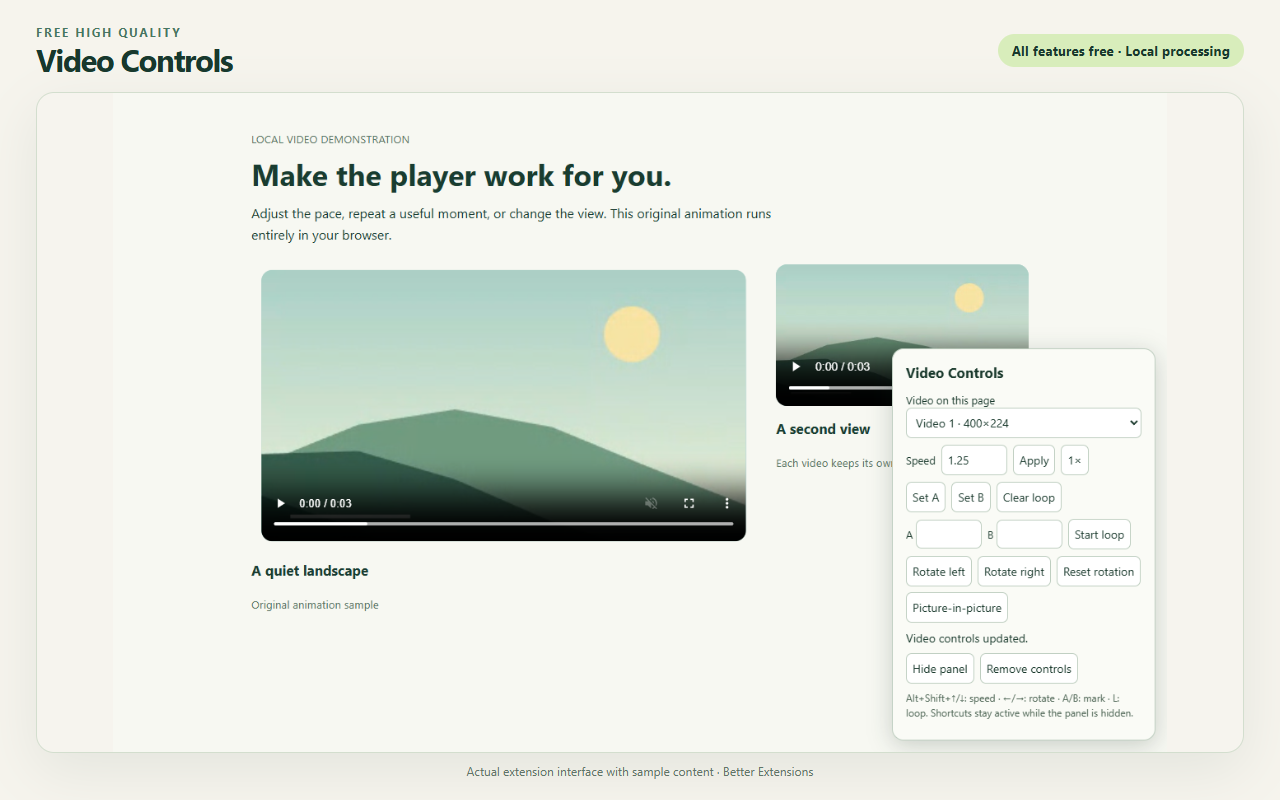Enter fullscreen on the large video

pyautogui.click(x=689, y=503)
